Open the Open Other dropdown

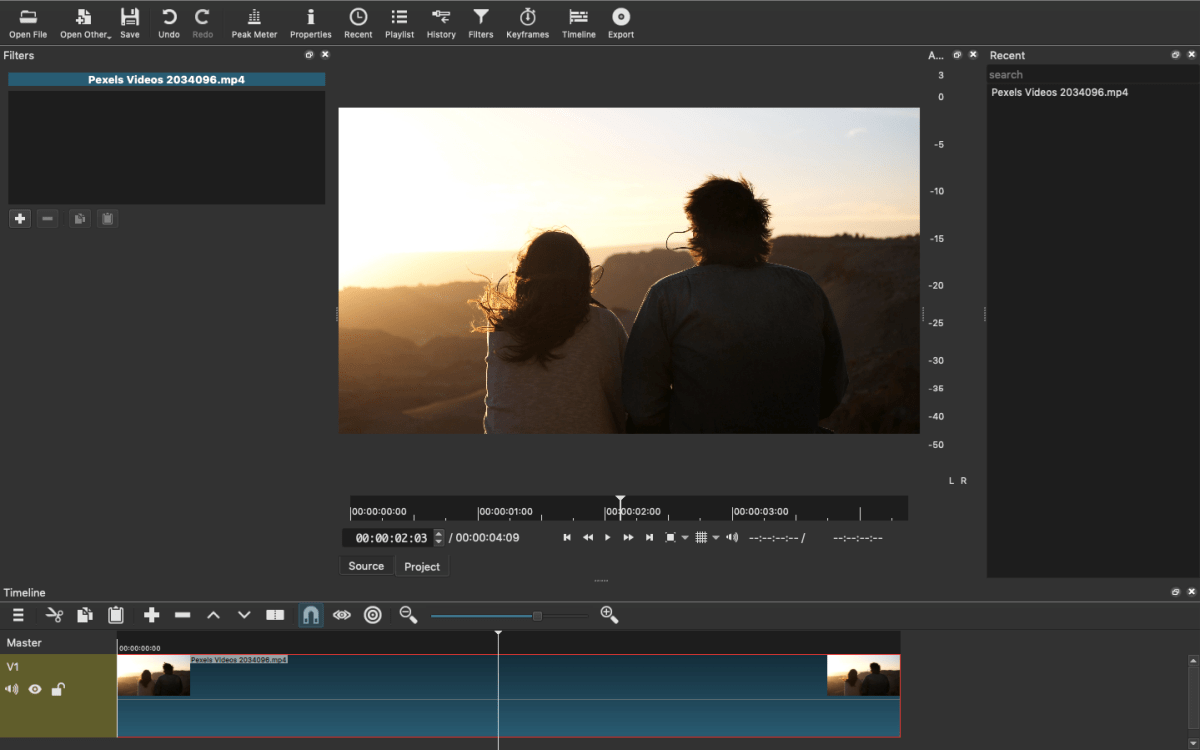point(84,22)
